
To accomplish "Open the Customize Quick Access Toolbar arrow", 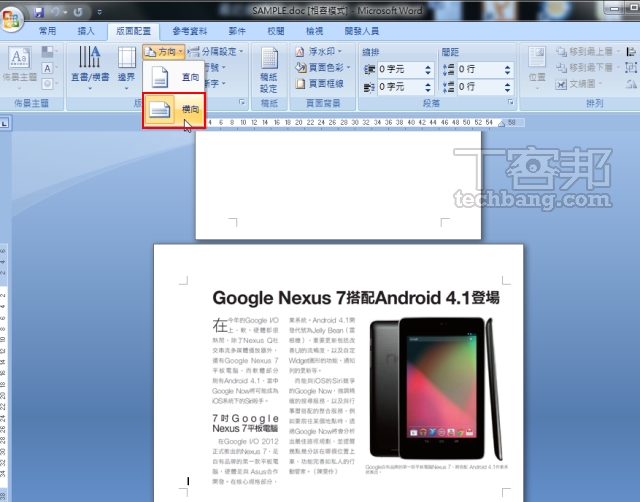I will click(x=100, y=13).
